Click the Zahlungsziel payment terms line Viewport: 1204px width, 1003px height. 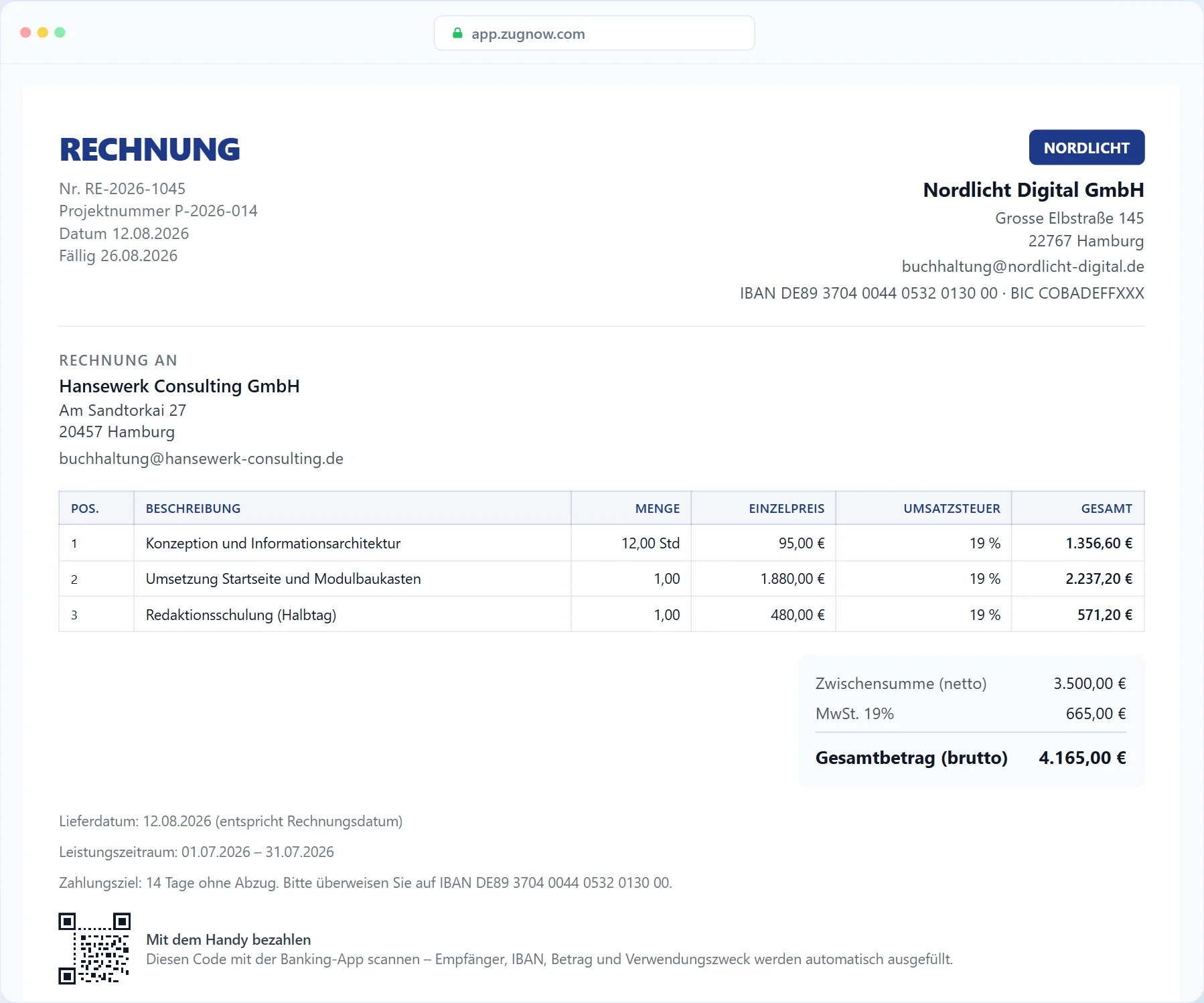coord(366,883)
